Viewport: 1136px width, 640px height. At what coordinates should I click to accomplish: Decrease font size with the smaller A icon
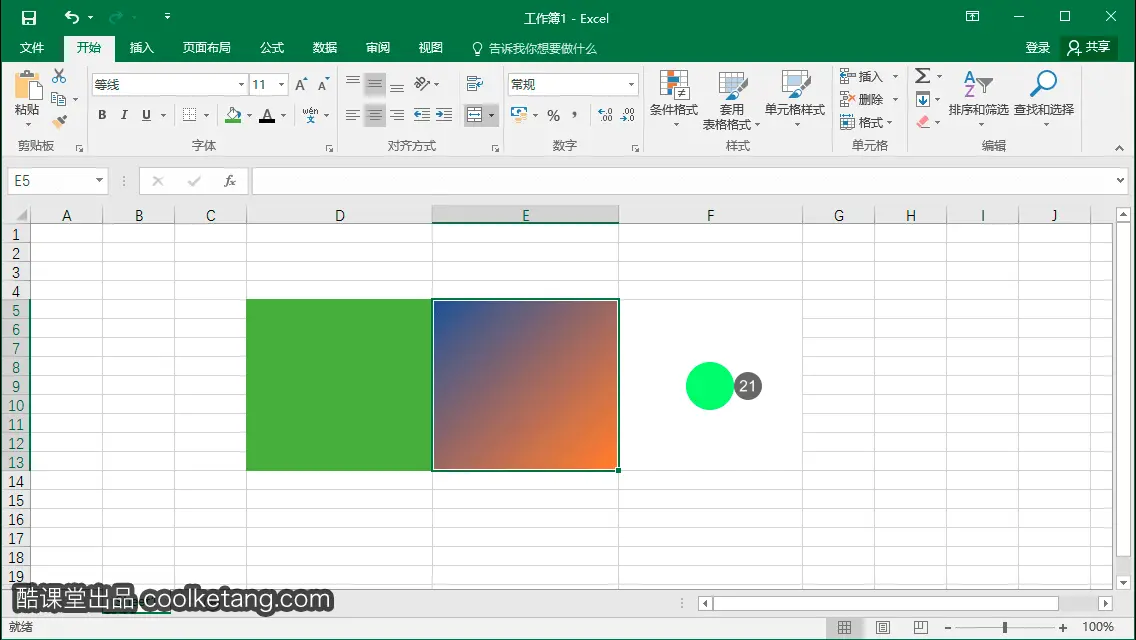pyautogui.click(x=323, y=85)
